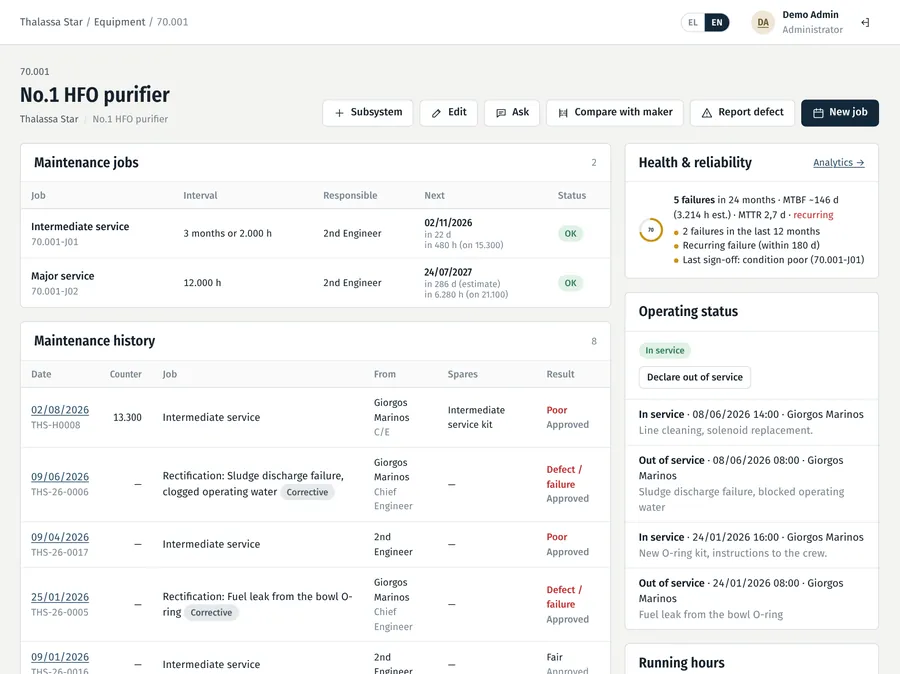The width and height of the screenshot is (900, 674).
Task: Click the In service status badge
Action: [665, 350]
